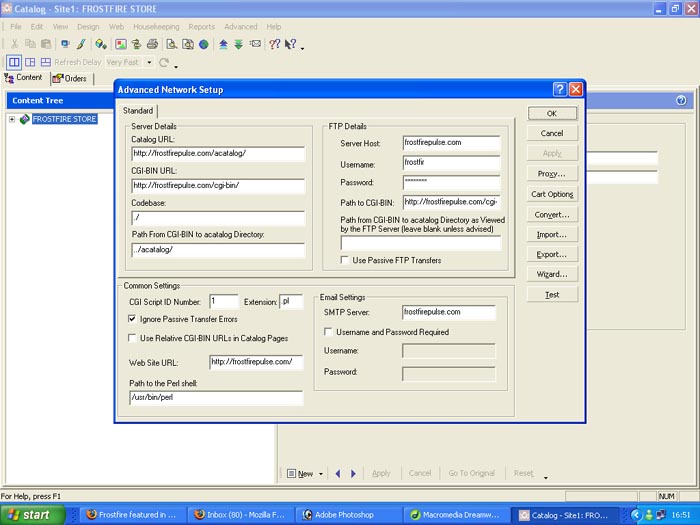
Task: Enable Use Passive FTP Transfers
Action: 346,260
